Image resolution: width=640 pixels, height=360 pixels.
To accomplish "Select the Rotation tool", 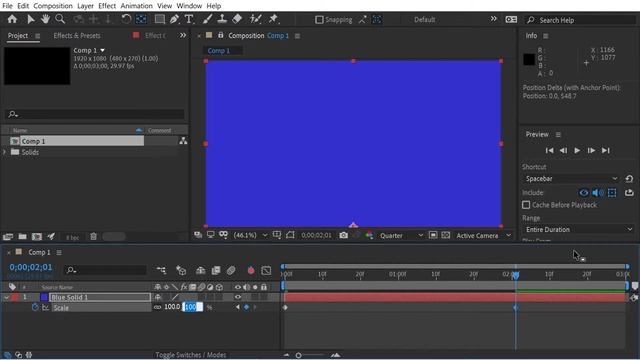I will tap(126, 19).
